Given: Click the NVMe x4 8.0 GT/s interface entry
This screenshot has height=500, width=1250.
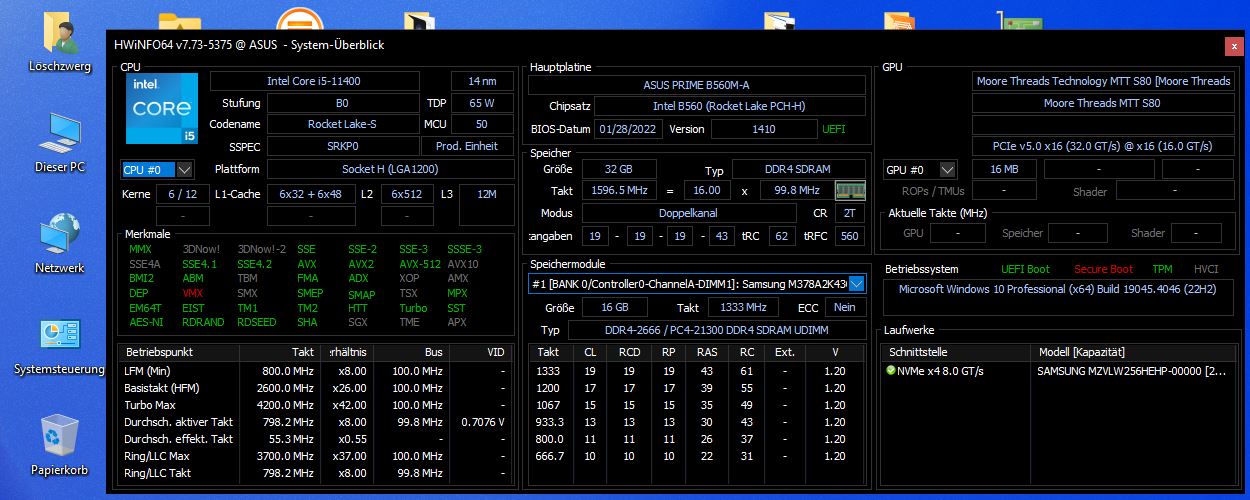Looking at the screenshot, I should pos(940,370).
